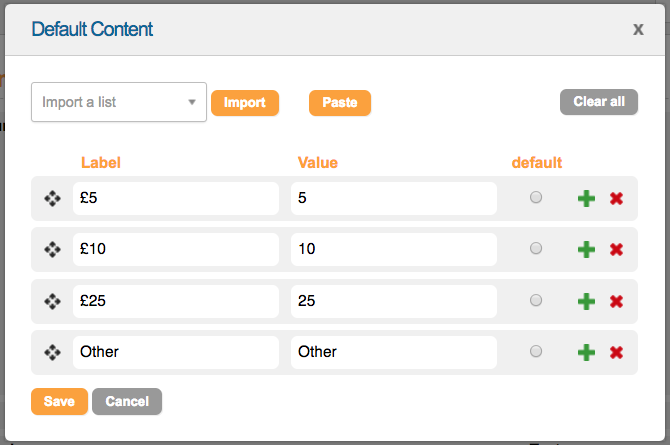Screen dimensions: 670x445
Task: Open the Import a list dropdown
Action: [x=119, y=102]
